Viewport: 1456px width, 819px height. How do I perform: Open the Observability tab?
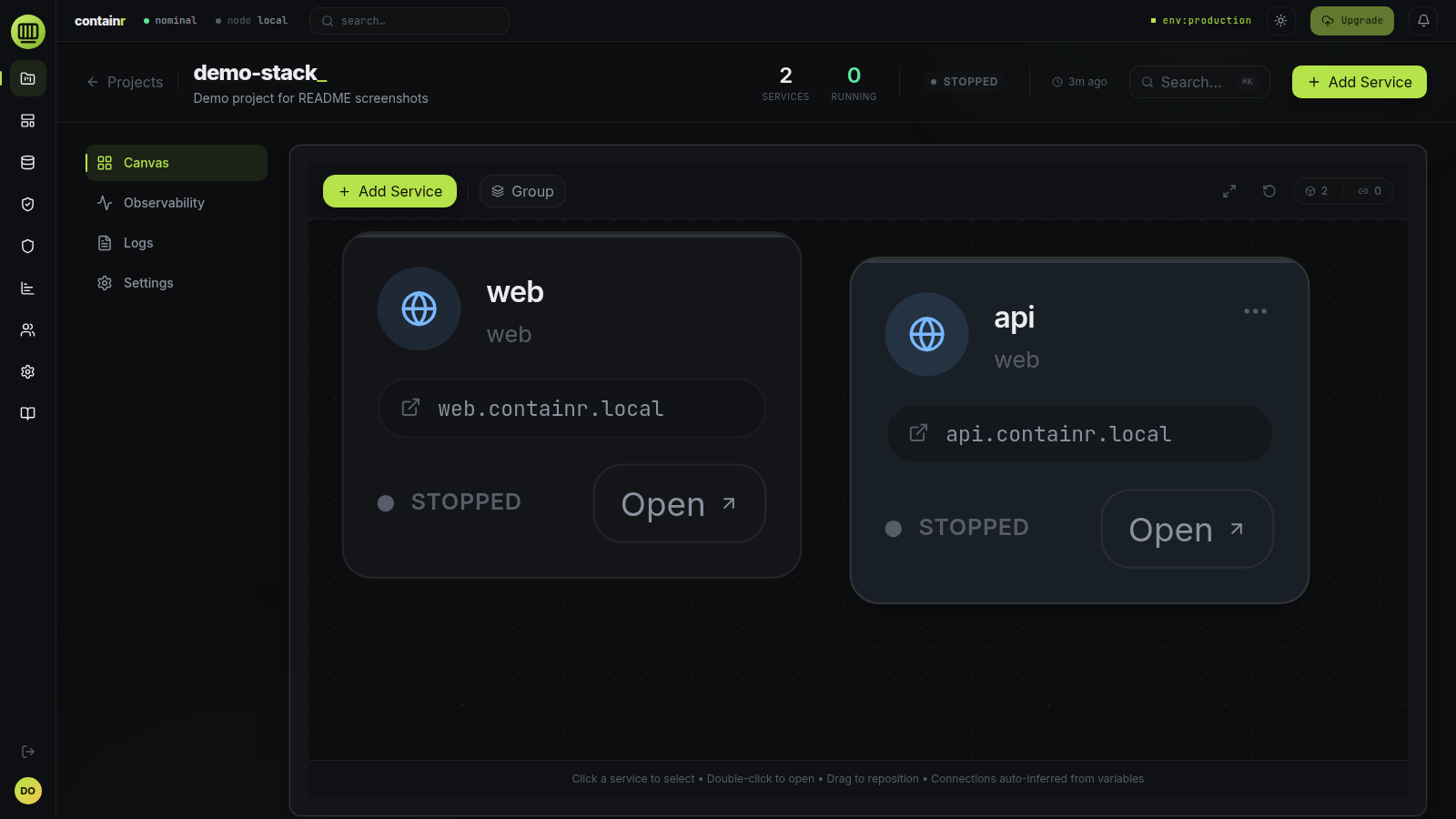pyautogui.click(x=177, y=203)
